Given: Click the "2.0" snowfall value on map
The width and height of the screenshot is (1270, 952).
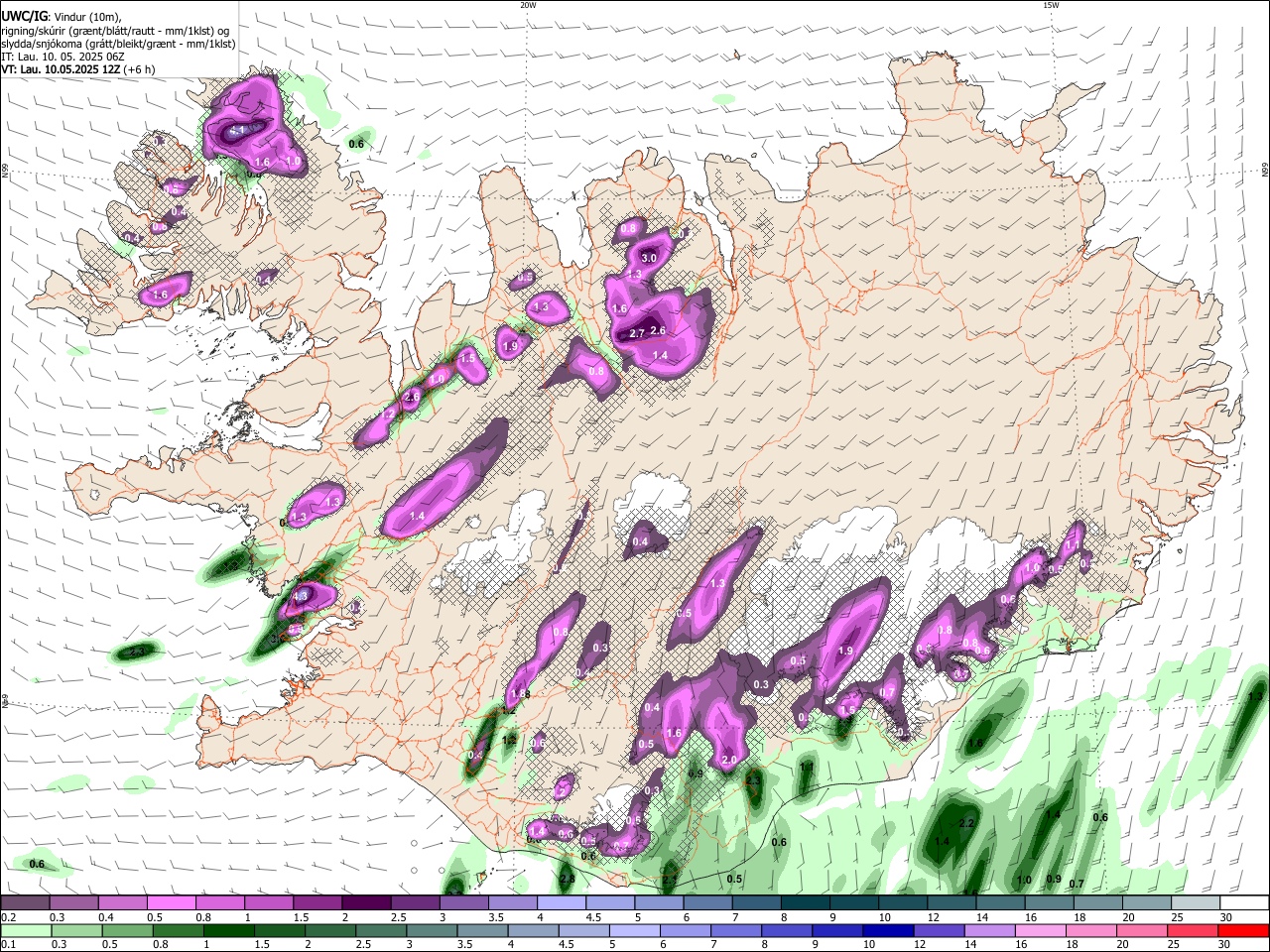Looking at the screenshot, I should click(x=729, y=761).
